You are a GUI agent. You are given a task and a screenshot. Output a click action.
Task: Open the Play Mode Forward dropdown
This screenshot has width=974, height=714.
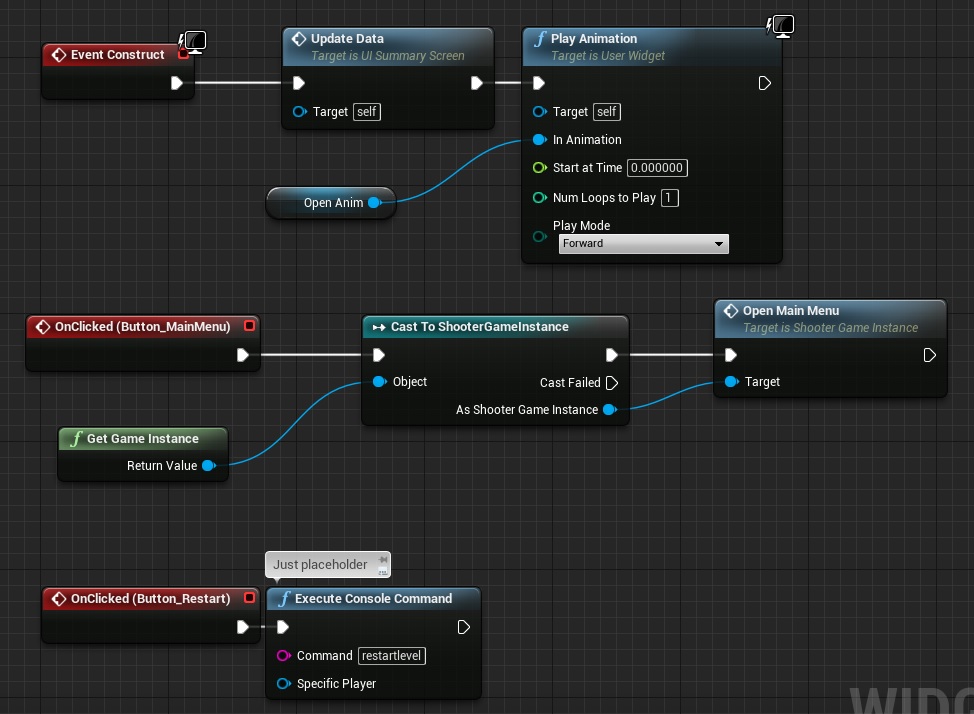point(644,244)
